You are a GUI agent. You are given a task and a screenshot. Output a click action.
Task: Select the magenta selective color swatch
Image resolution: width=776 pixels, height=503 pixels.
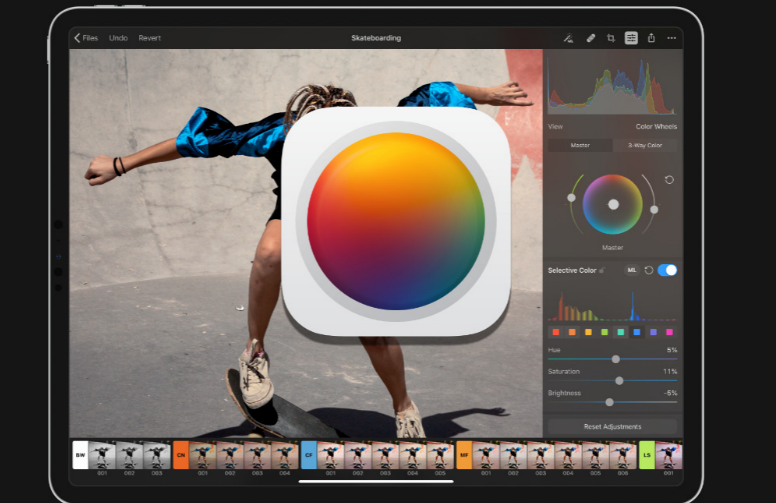click(x=670, y=332)
